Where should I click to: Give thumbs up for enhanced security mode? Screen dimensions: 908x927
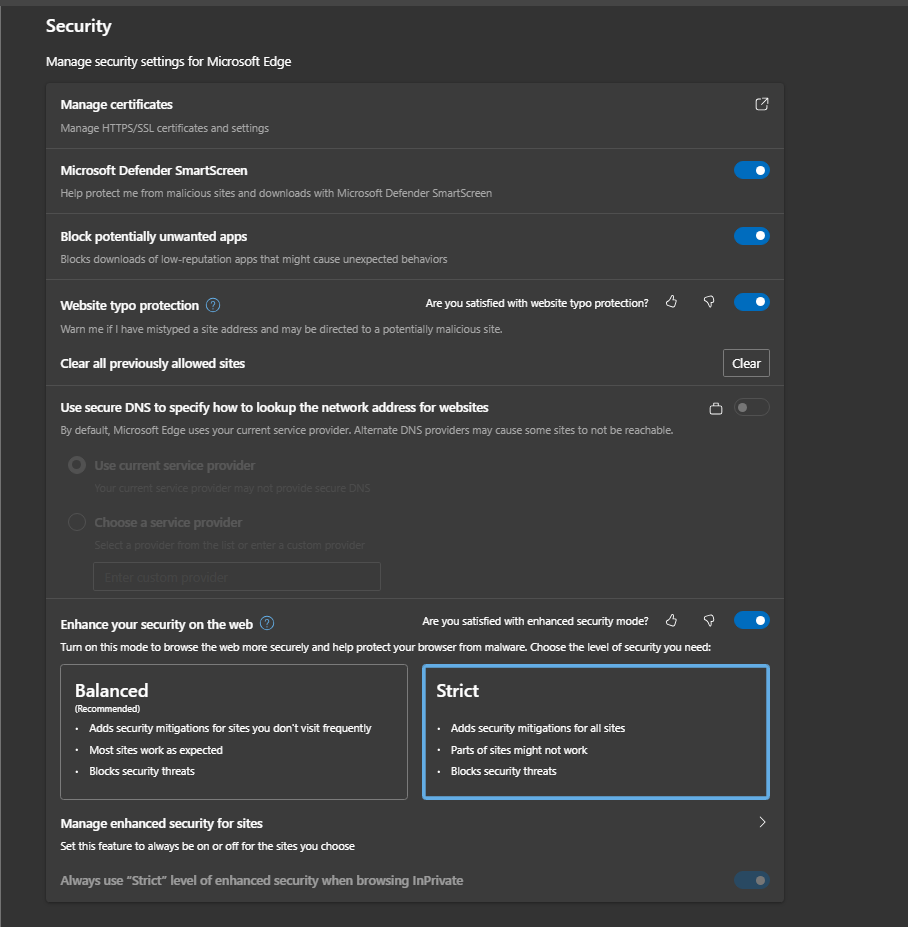click(x=672, y=620)
